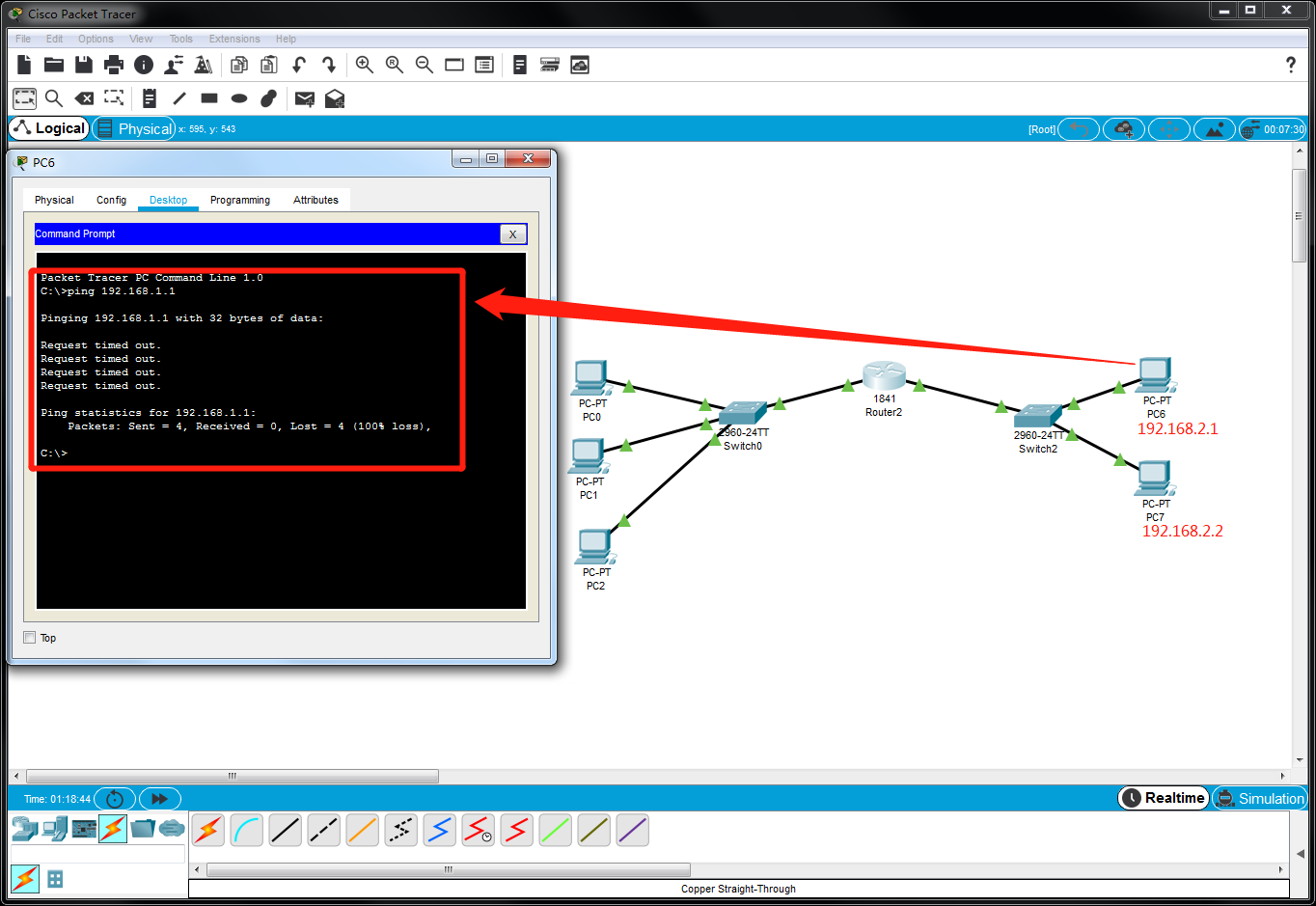Choose the End Devices category
1316x906 pixels.
pyautogui.click(x=55, y=828)
